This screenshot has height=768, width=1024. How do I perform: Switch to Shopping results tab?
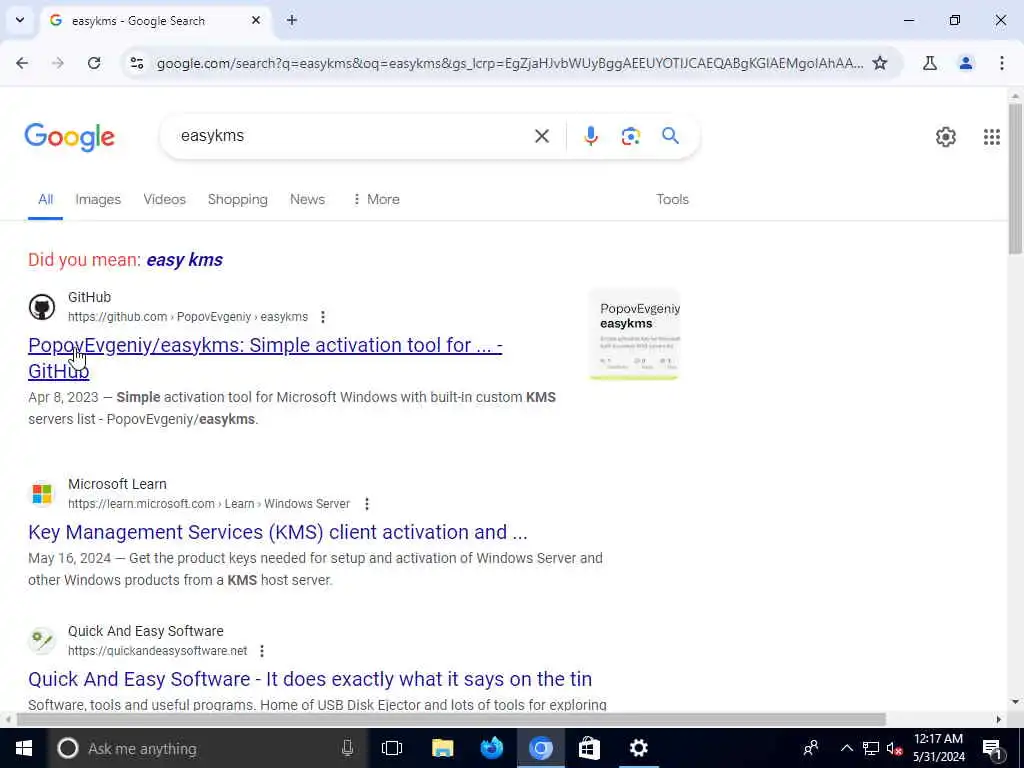(238, 199)
